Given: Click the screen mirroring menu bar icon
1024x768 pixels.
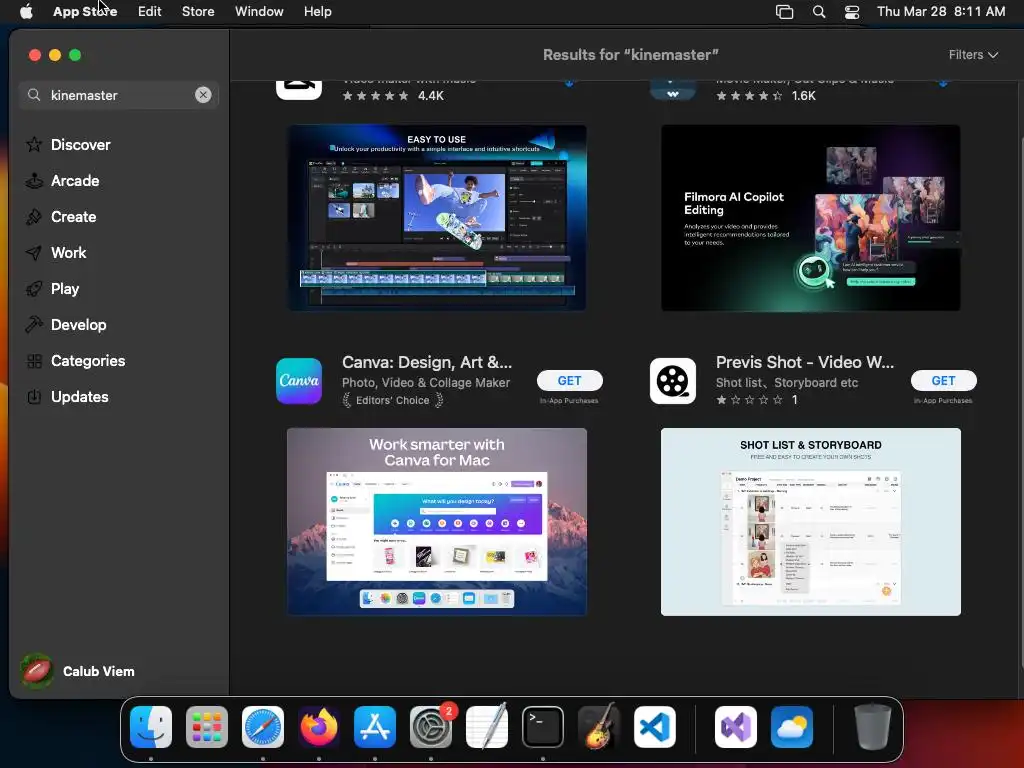Looking at the screenshot, I should point(784,11).
